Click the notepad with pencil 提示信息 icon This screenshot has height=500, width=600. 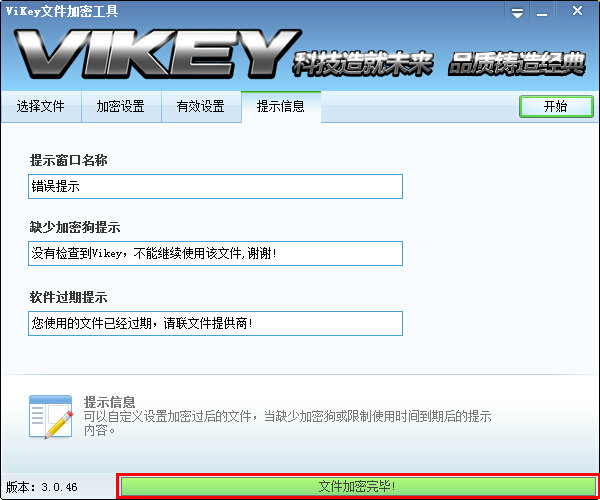[51, 417]
